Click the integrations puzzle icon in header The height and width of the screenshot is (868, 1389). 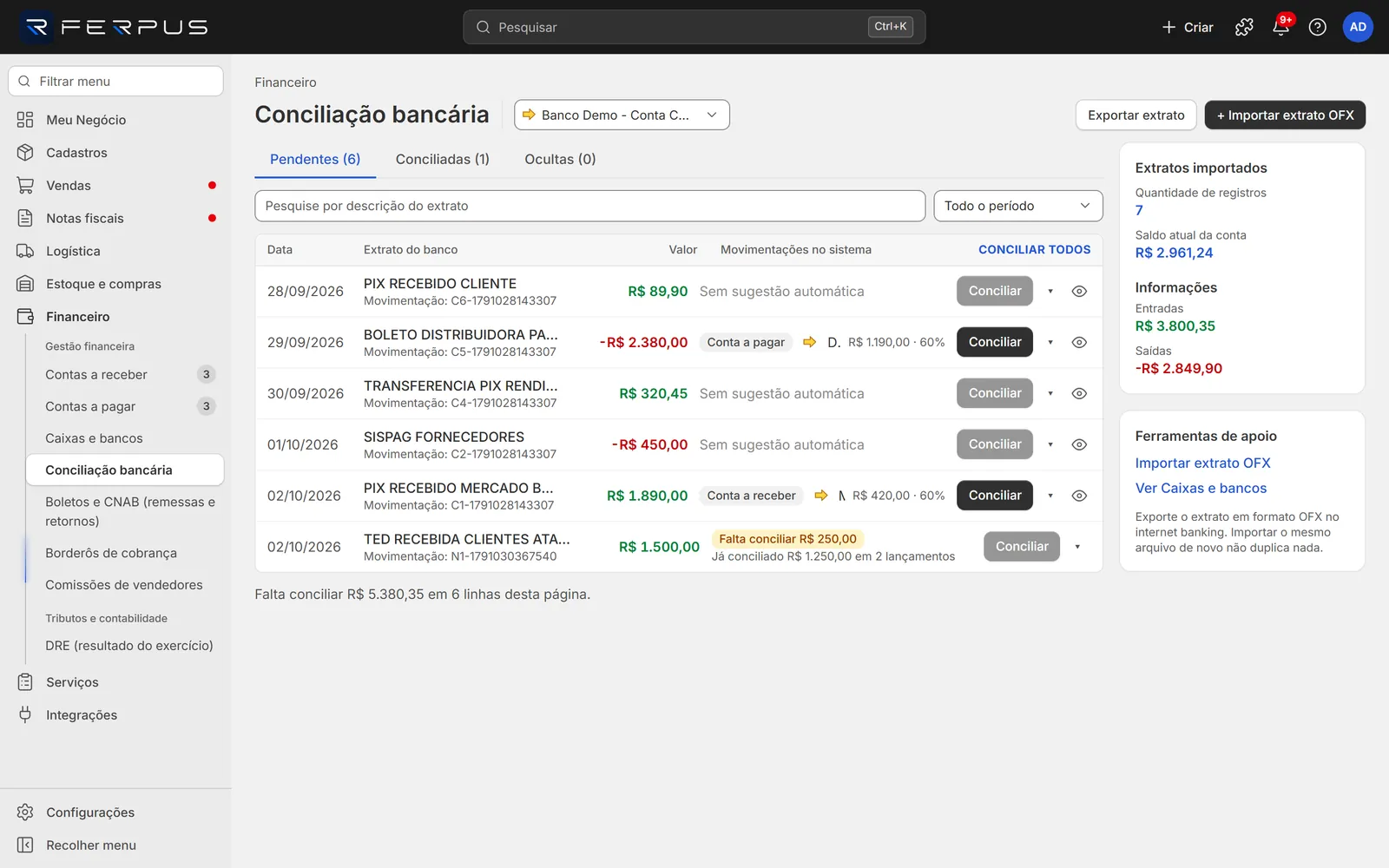[x=1244, y=27]
